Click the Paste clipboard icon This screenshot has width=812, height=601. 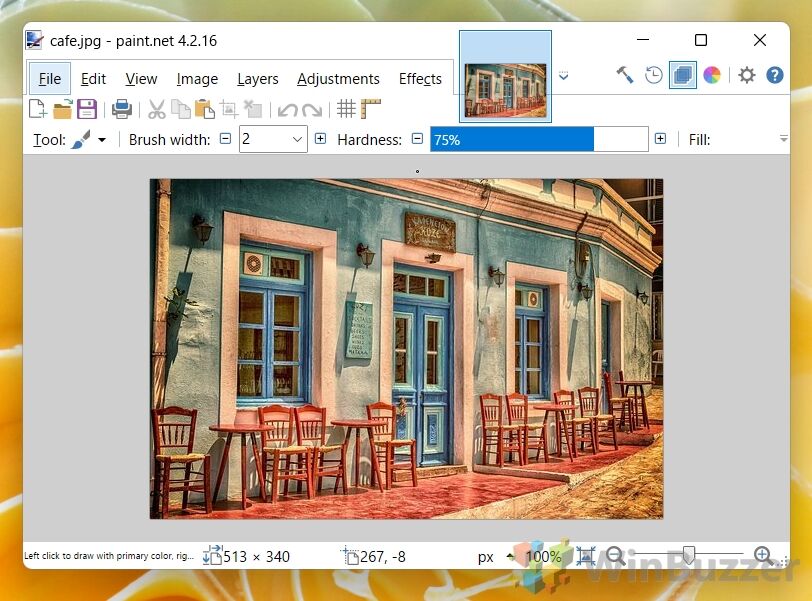[205, 109]
